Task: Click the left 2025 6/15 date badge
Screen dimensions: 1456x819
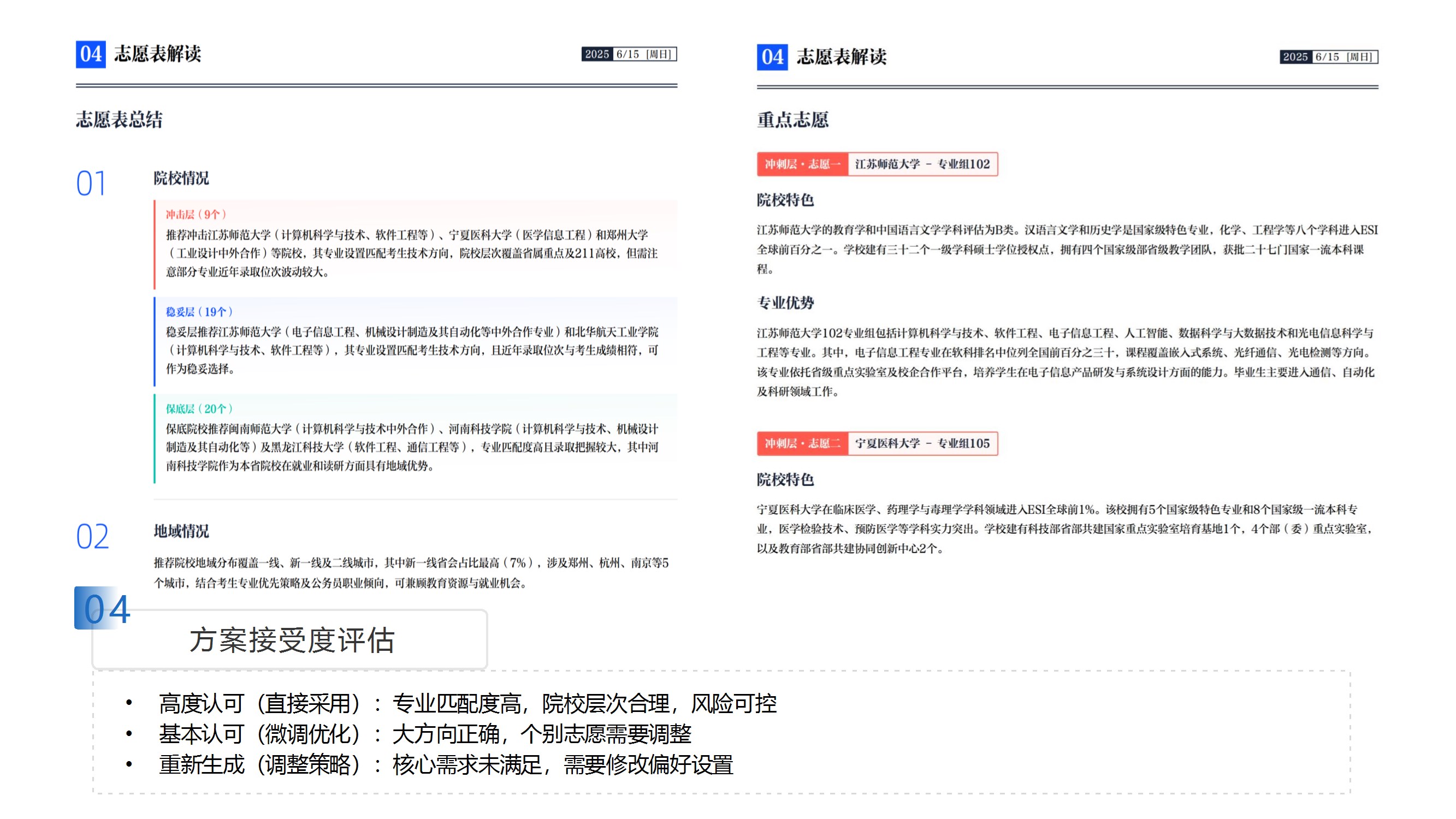Action: (629, 54)
